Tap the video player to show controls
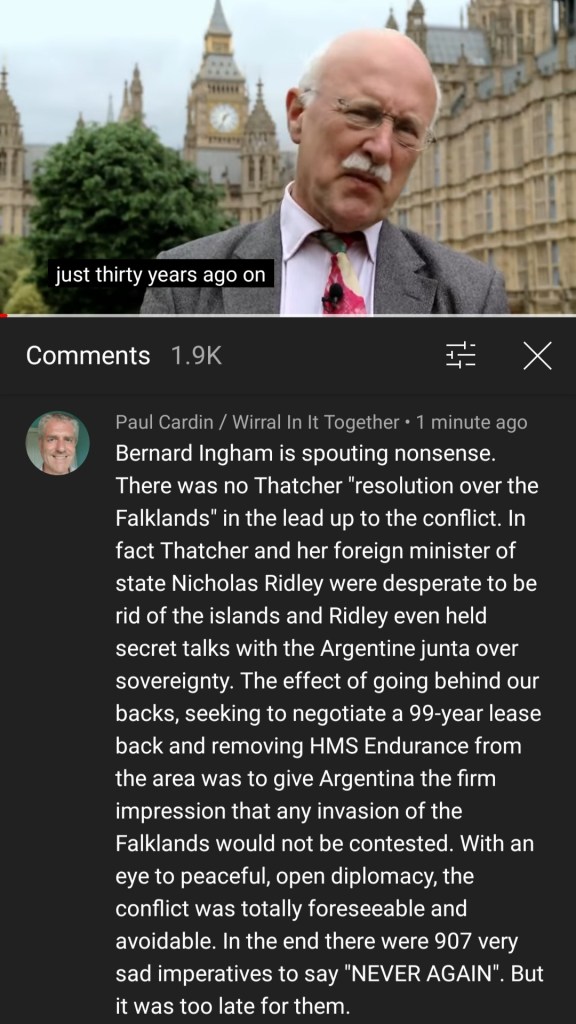The width and height of the screenshot is (576, 1024). tap(288, 157)
